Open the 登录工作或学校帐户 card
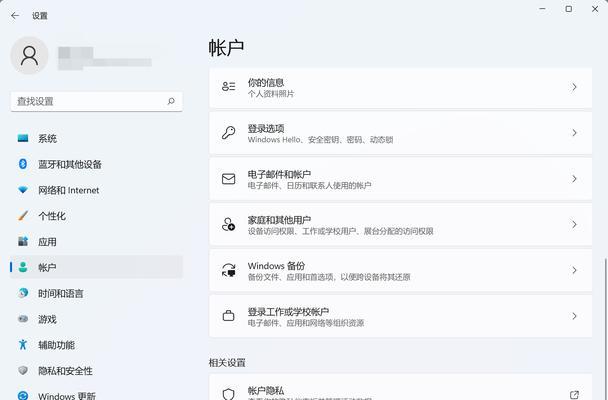The width and height of the screenshot is (608, 400). [x=401, y=316]
